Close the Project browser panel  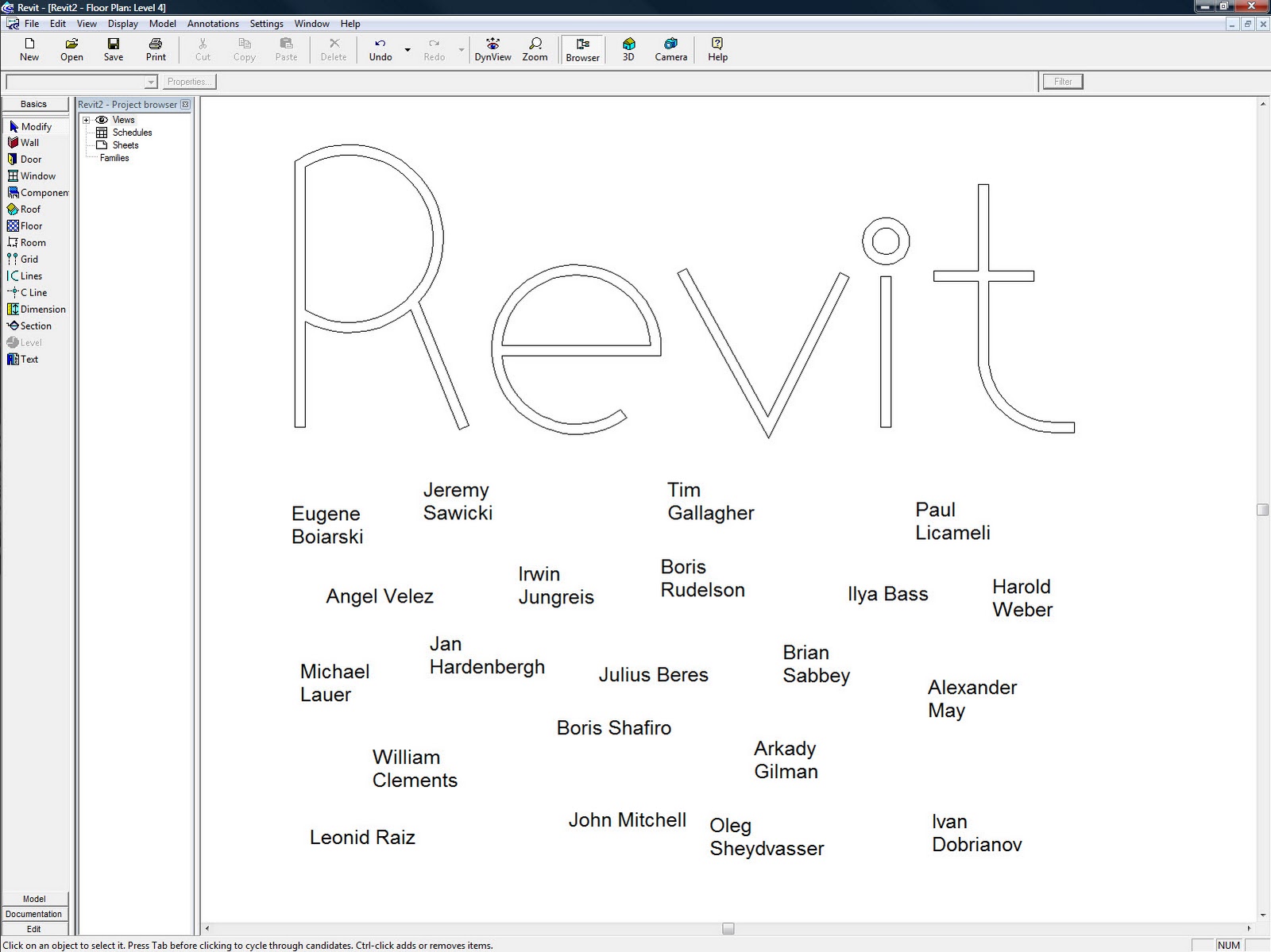pos(186,105)
